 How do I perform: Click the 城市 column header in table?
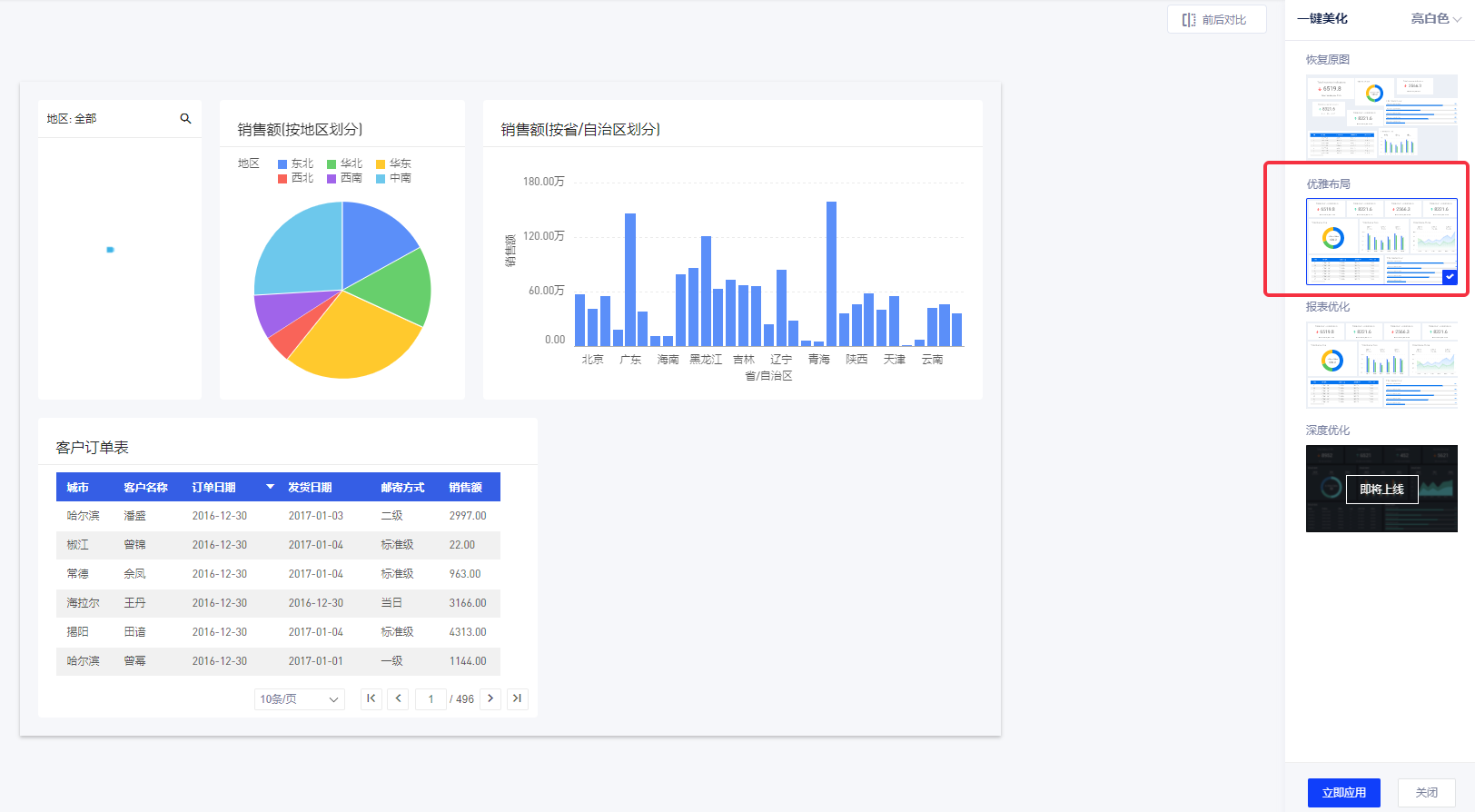point(78,488)
